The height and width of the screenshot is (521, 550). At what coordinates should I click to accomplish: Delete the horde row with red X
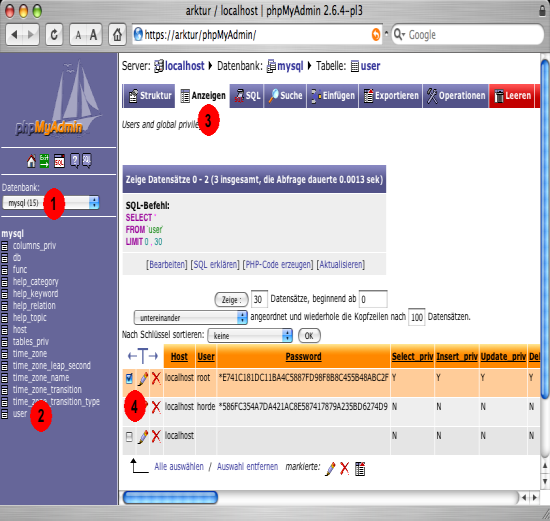[x=156, y=407]
